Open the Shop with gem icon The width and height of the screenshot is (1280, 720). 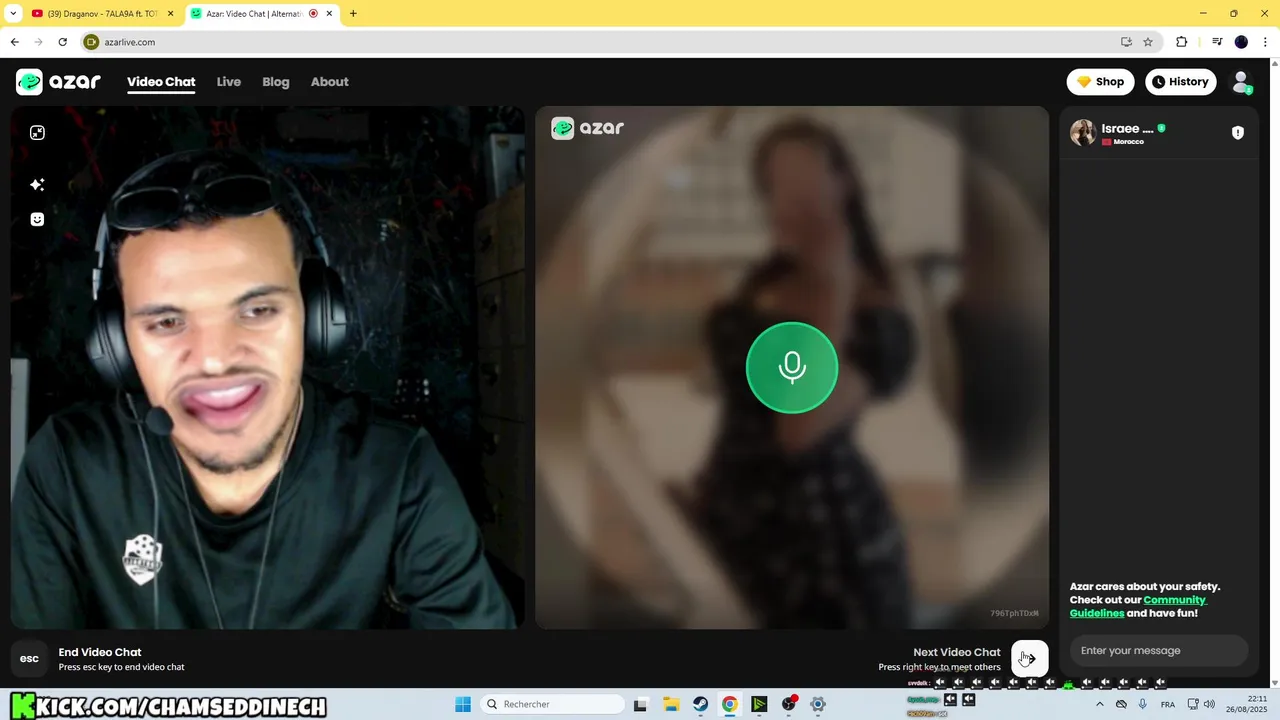click(x=1100, y=82)
